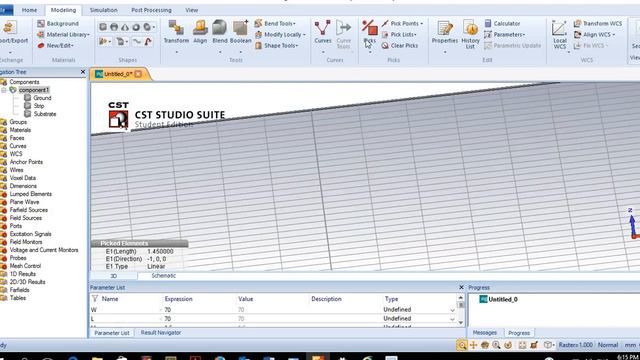Screen dimensions: 640x360
Task: Open the Messages tab
Action: tap(484, 333)
